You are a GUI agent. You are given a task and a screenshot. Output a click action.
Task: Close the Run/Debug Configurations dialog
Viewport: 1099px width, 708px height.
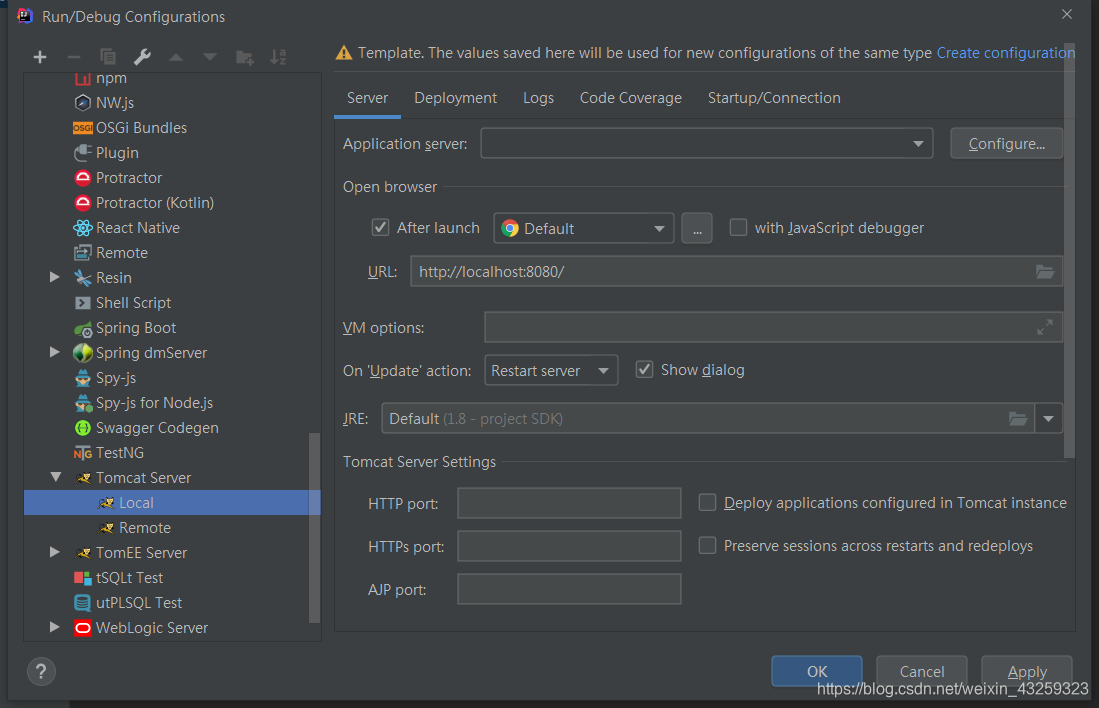click(1067, 15)
